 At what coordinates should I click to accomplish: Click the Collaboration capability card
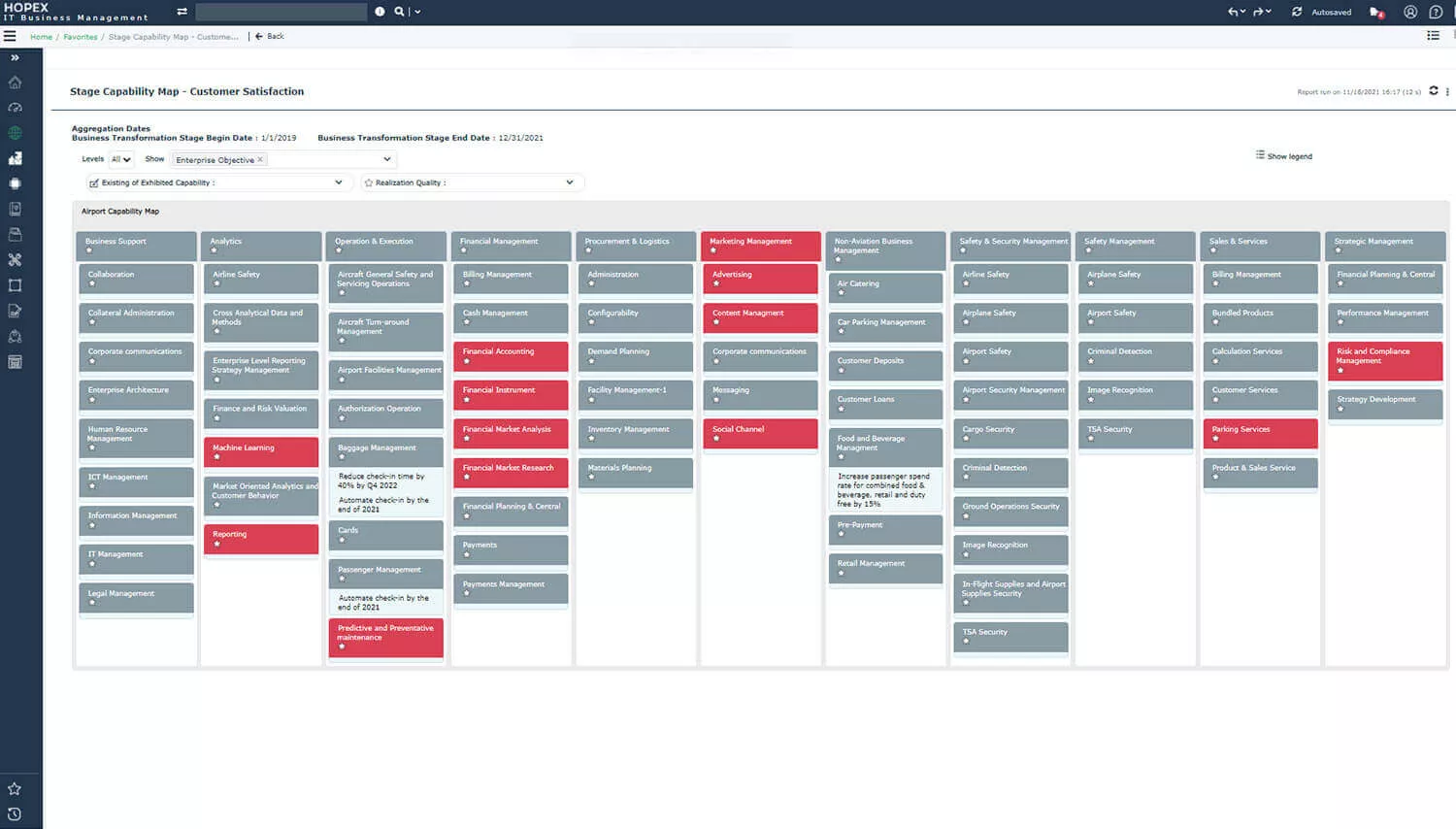pos(136,279)
